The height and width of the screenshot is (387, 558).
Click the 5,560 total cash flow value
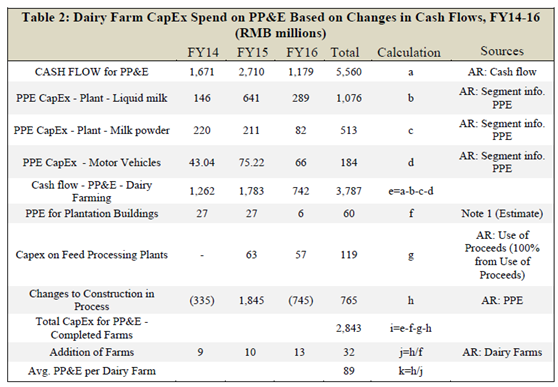(x=348, y=72)
